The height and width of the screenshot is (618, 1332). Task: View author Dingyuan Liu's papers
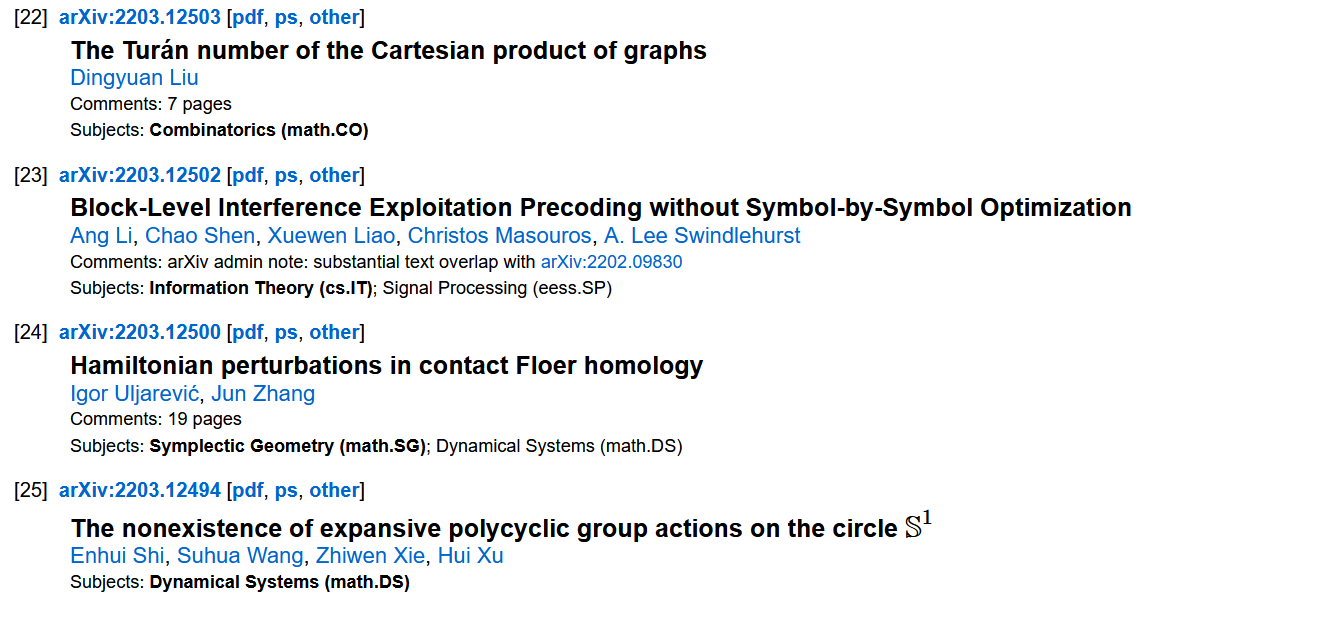pyautogui.click(x=134, y=78)
